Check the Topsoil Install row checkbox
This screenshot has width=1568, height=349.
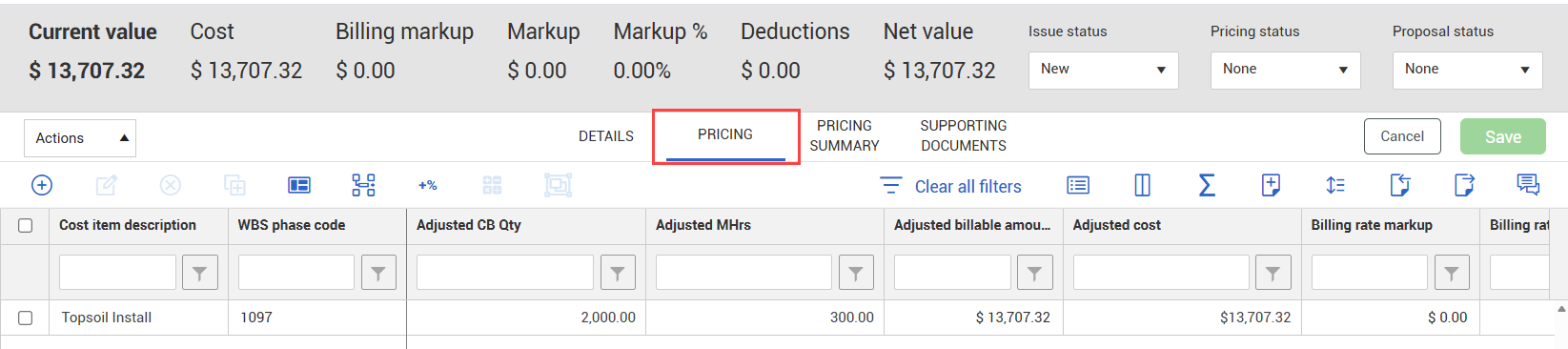tap(26, 318)
